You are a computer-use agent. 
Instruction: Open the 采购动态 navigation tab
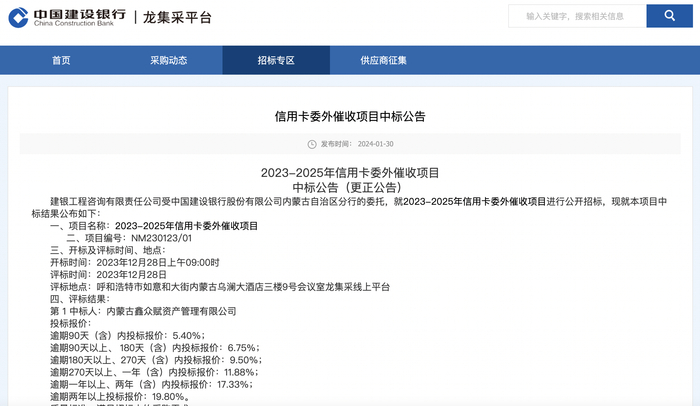coord(168,60)
